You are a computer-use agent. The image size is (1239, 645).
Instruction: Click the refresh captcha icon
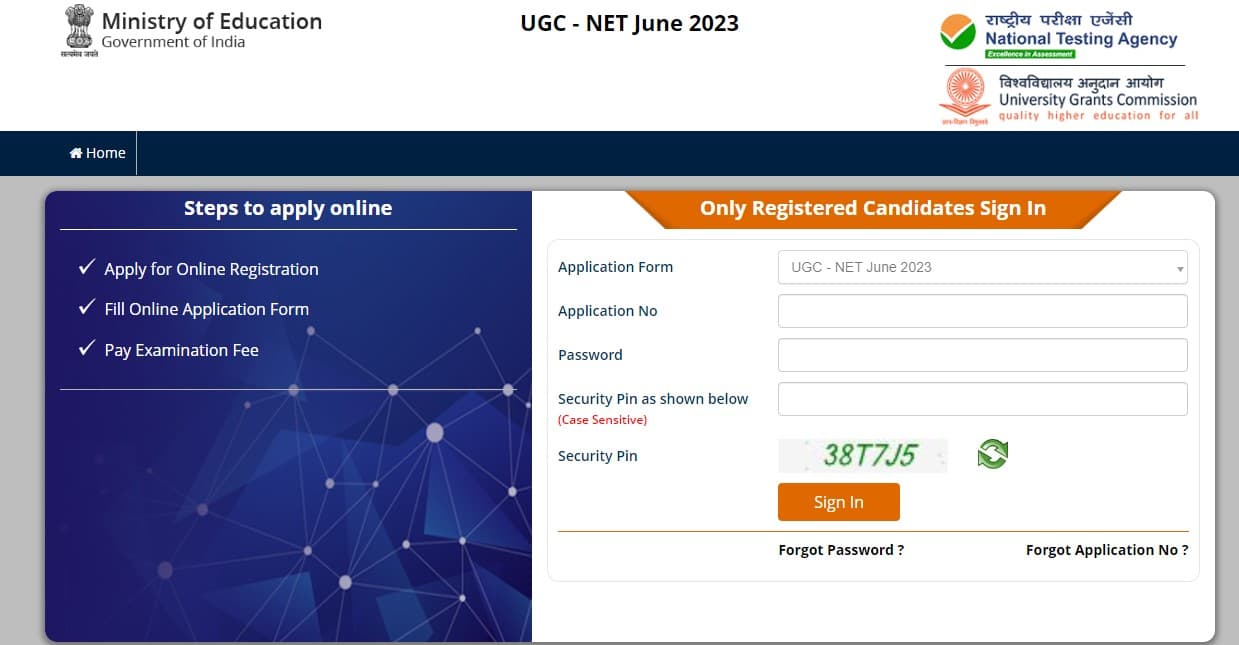coord(991,455)
